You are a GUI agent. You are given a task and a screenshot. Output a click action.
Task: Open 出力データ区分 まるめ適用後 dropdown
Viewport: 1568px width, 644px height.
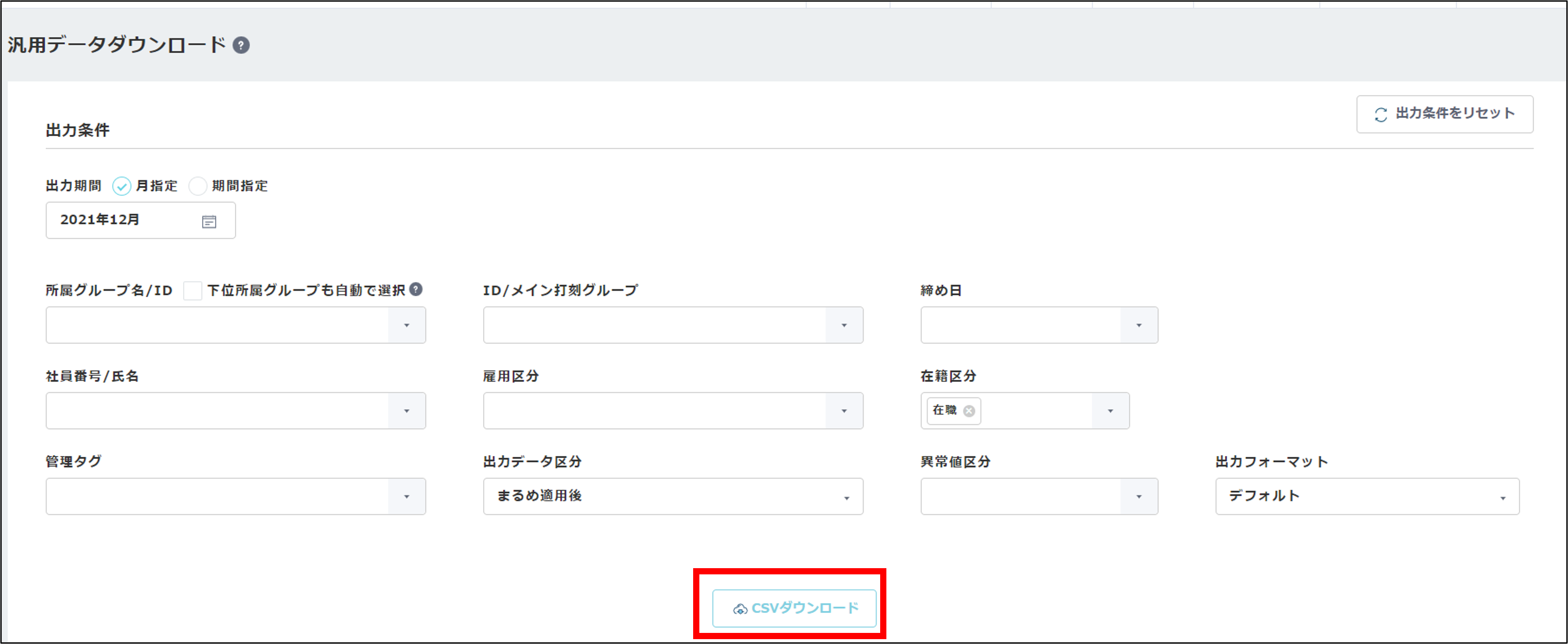pyautogui.click(x=673, y=497)
